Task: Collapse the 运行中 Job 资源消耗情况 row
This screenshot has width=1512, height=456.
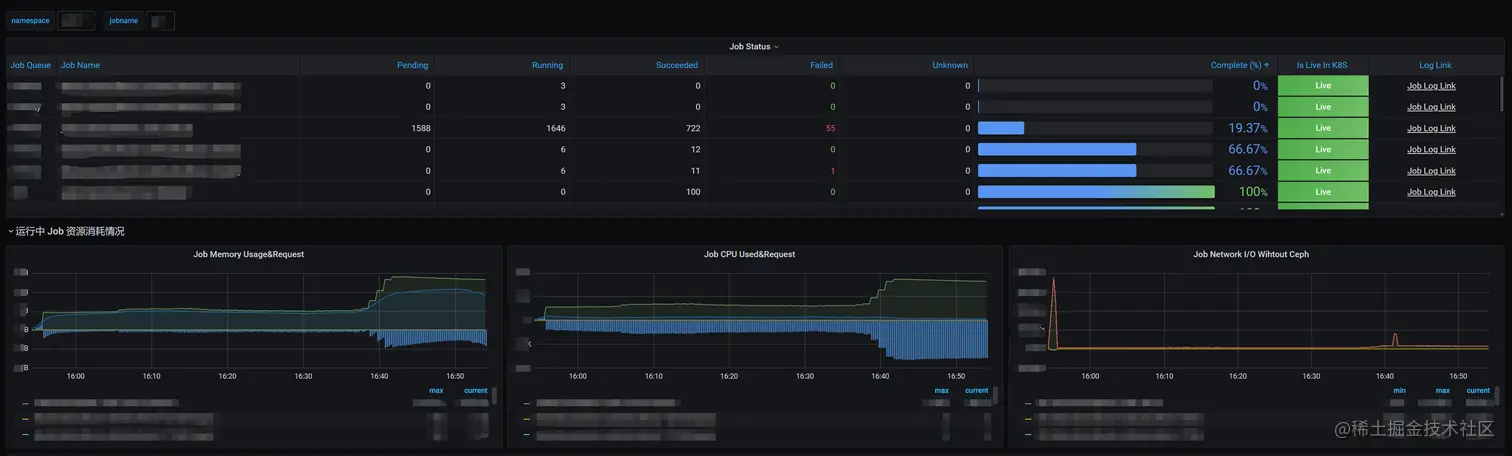Action: tap(66, 231)
